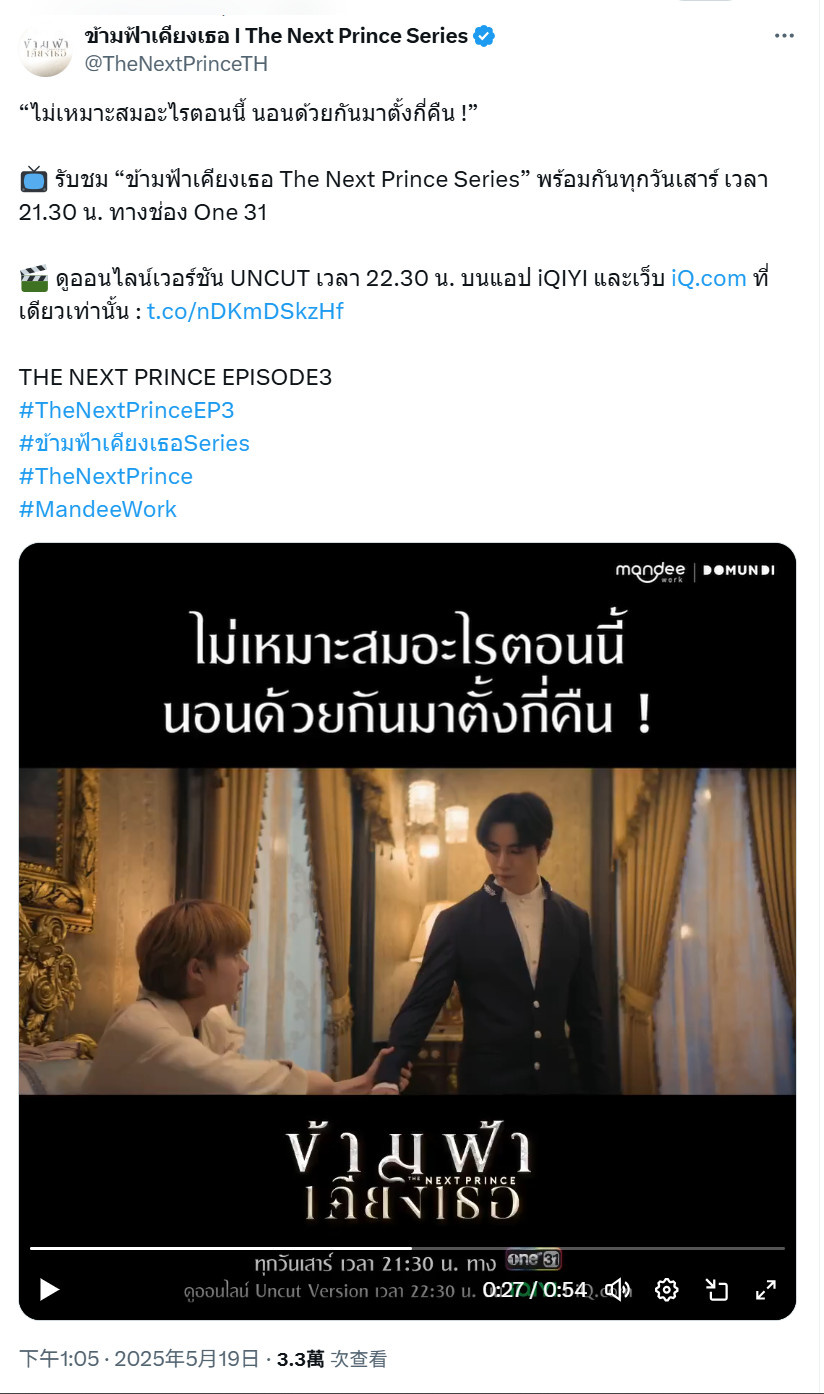
Task: Mute the video volume
Action: pos(618,1290)
